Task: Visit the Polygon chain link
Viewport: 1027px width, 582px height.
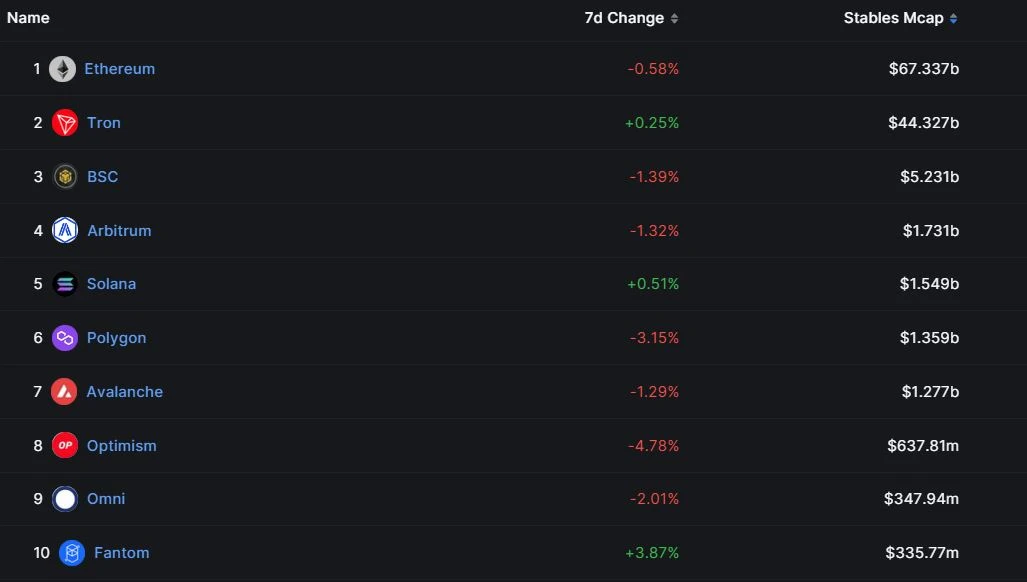Action: coord(116,338)
